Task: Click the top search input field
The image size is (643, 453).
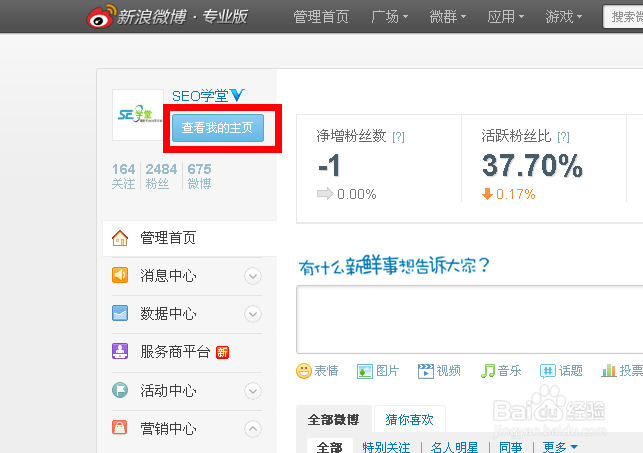Action: click(623, 17)
